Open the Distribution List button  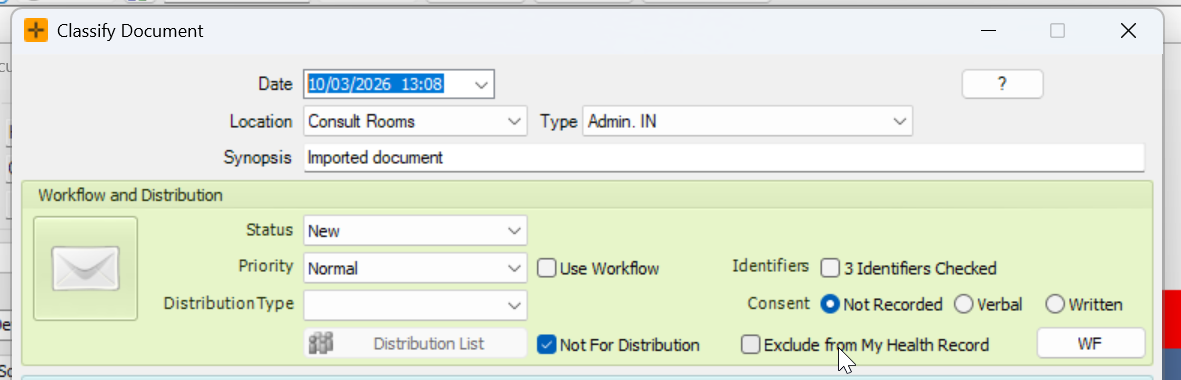click(415, 344)
